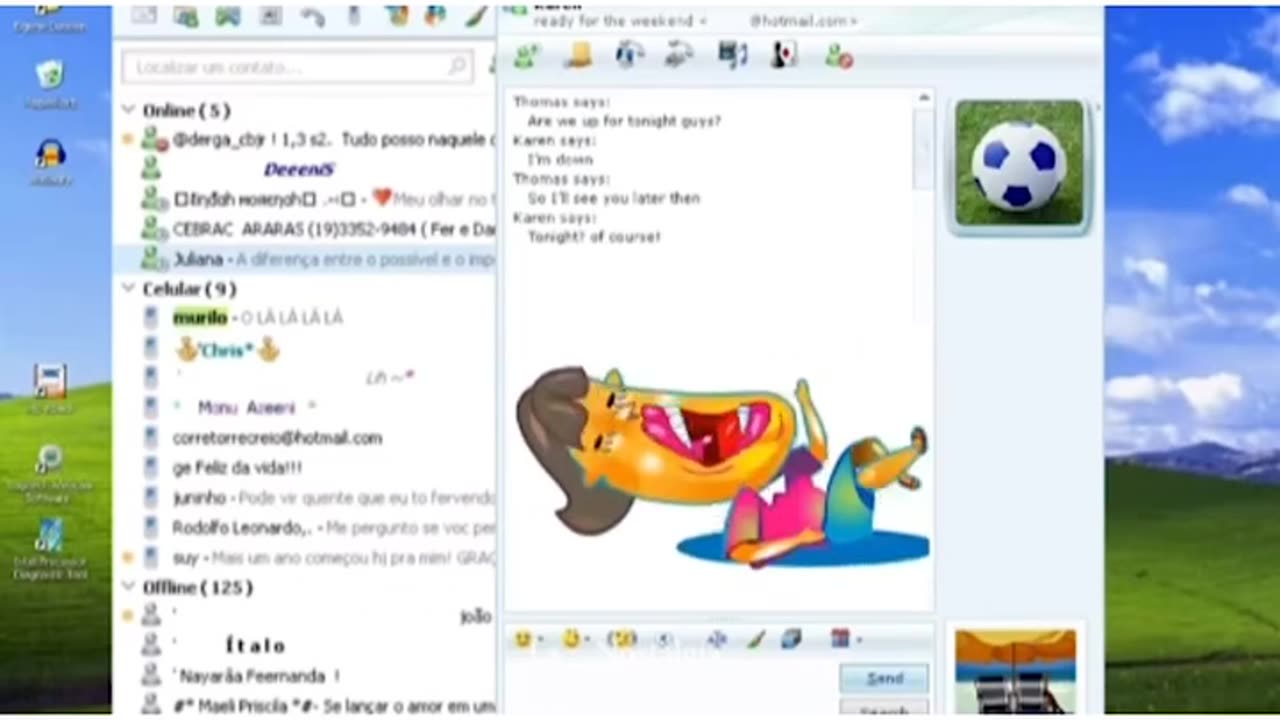Send a nudge with the shaking smiley icon

point(622,639)
